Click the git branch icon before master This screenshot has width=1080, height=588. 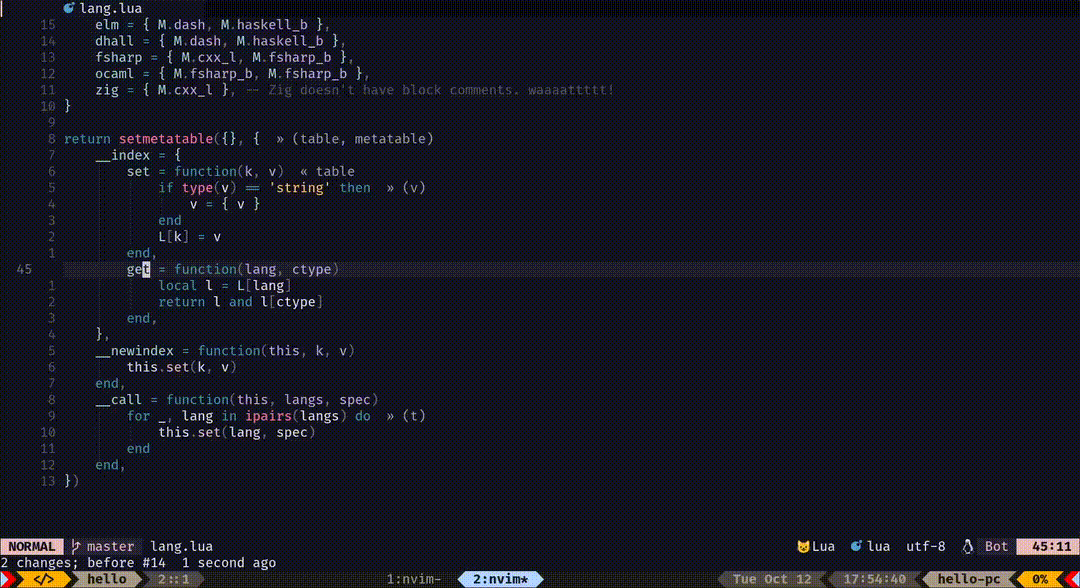click(x=76, y=547)
